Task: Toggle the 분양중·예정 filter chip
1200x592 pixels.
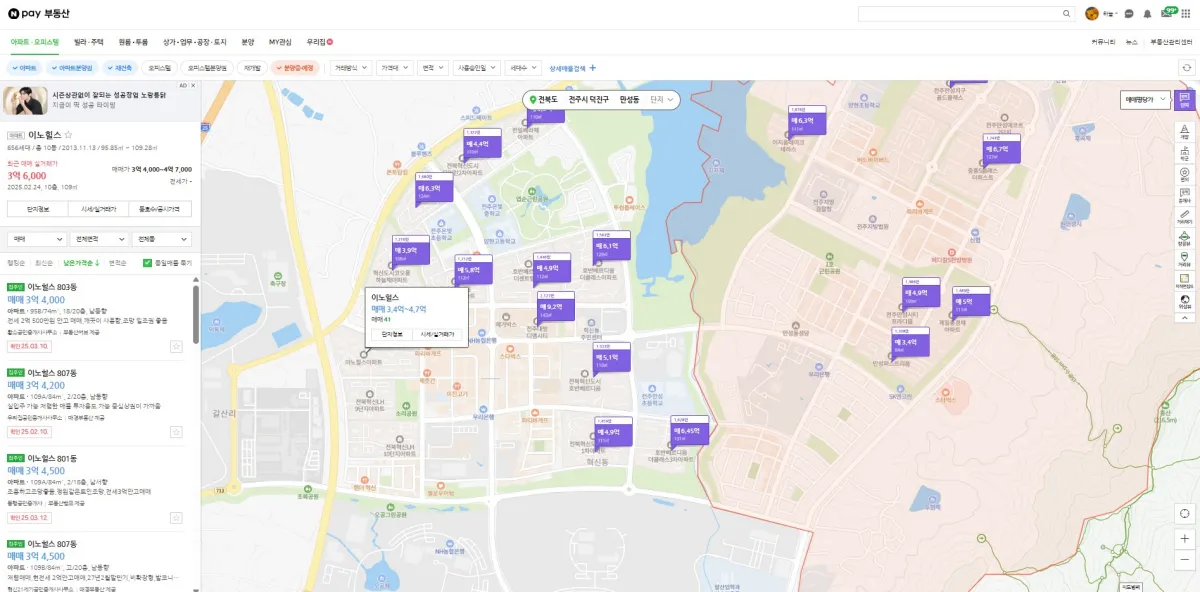Action: pyautogui.click(x=295, y=68)
